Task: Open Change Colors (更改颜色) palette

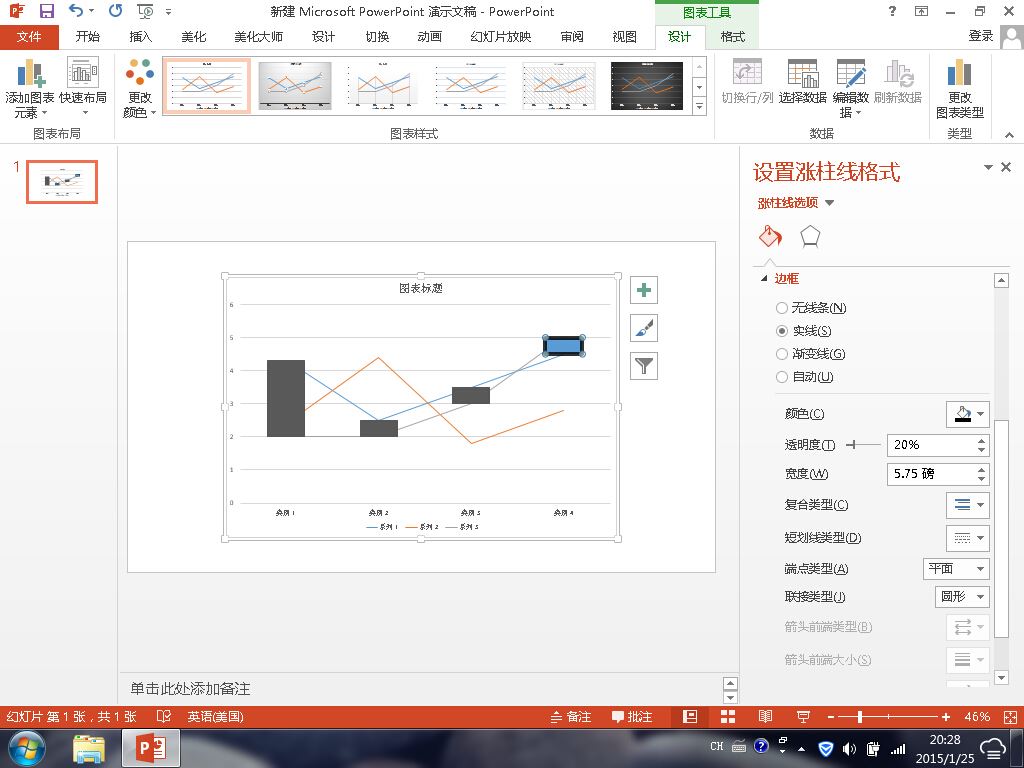Action: pos(140,88)
